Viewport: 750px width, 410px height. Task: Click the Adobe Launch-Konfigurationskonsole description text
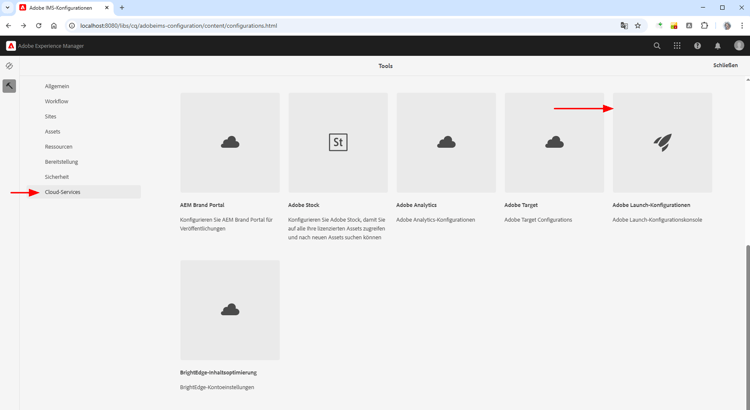pyautogui.click(x=657, y=220)
